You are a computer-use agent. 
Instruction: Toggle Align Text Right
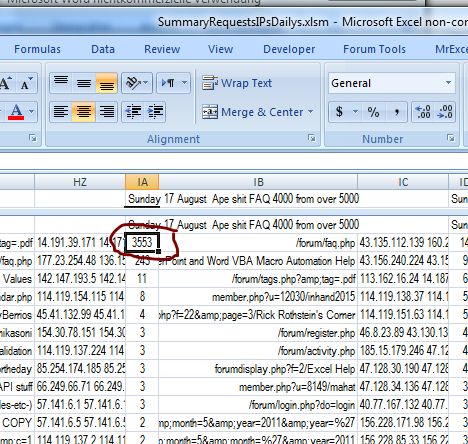click(x=107, y=112)
